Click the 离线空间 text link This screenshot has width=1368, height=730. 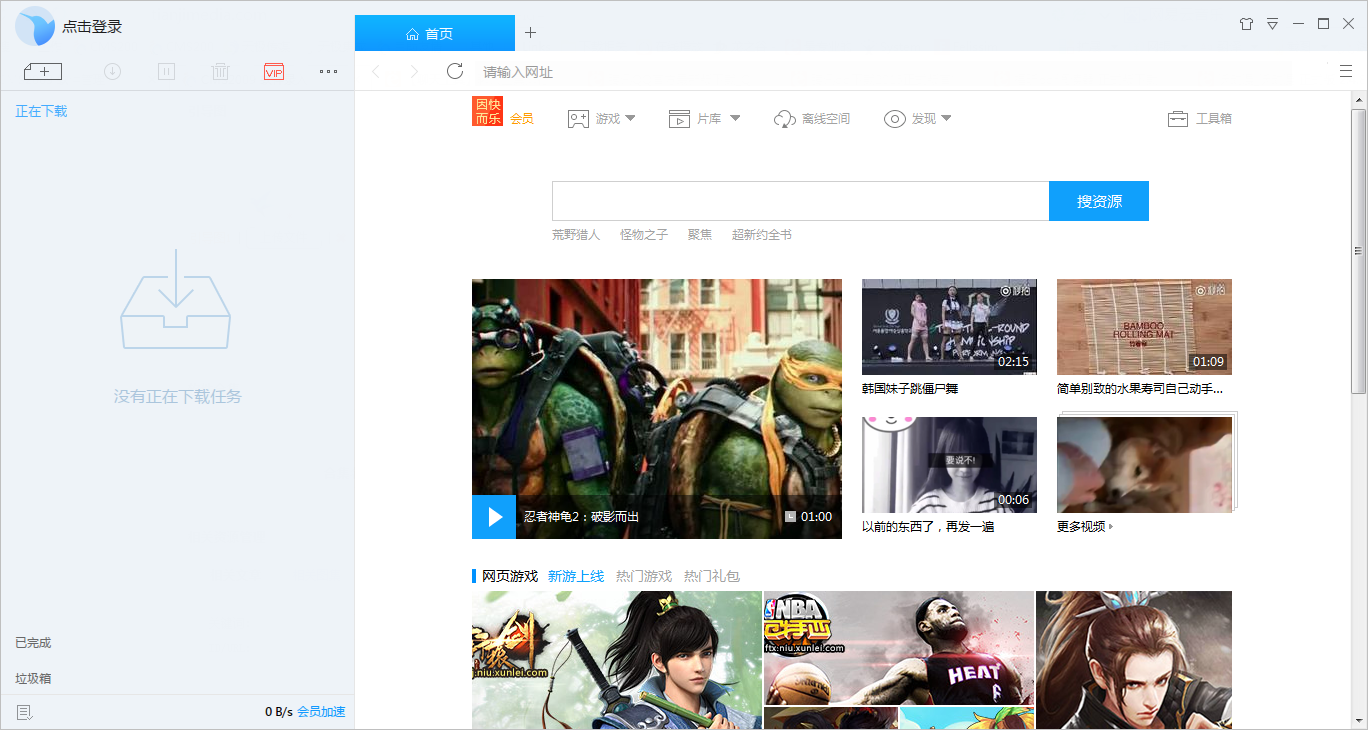826,118
